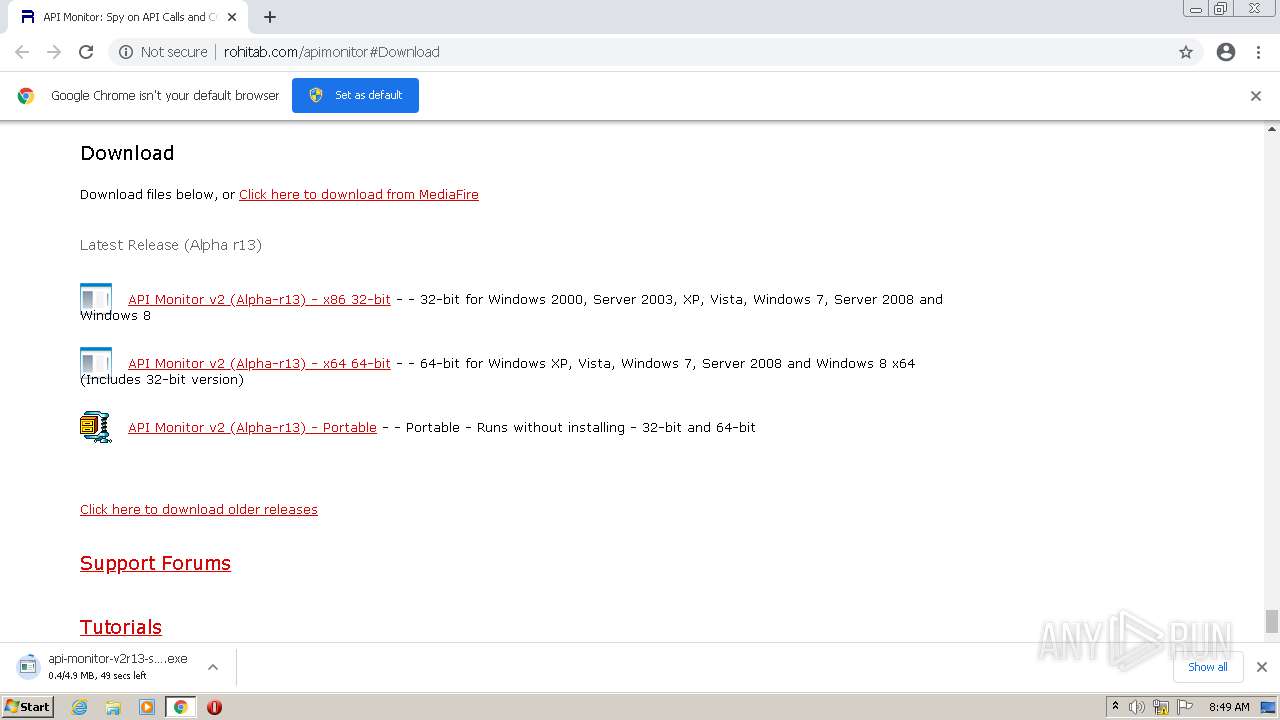Open the download older releases link

199,509
